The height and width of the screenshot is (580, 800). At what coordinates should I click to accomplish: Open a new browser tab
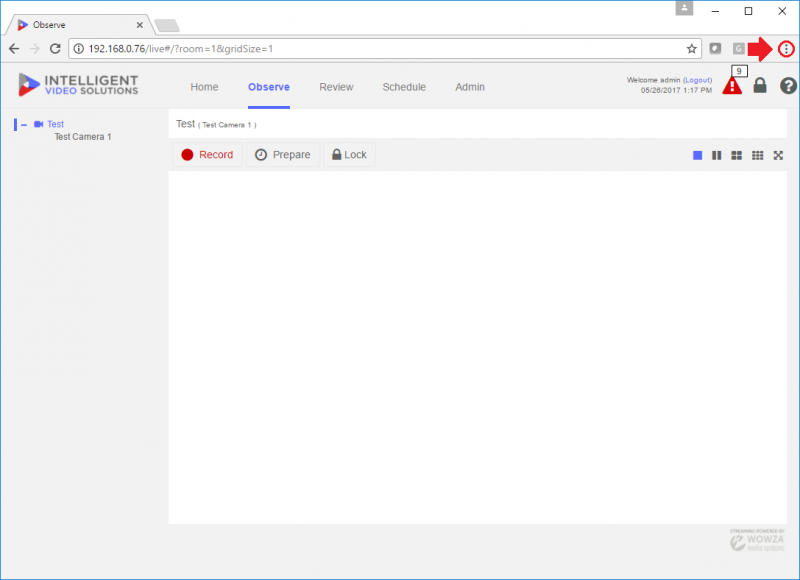[x=167, y=25]
